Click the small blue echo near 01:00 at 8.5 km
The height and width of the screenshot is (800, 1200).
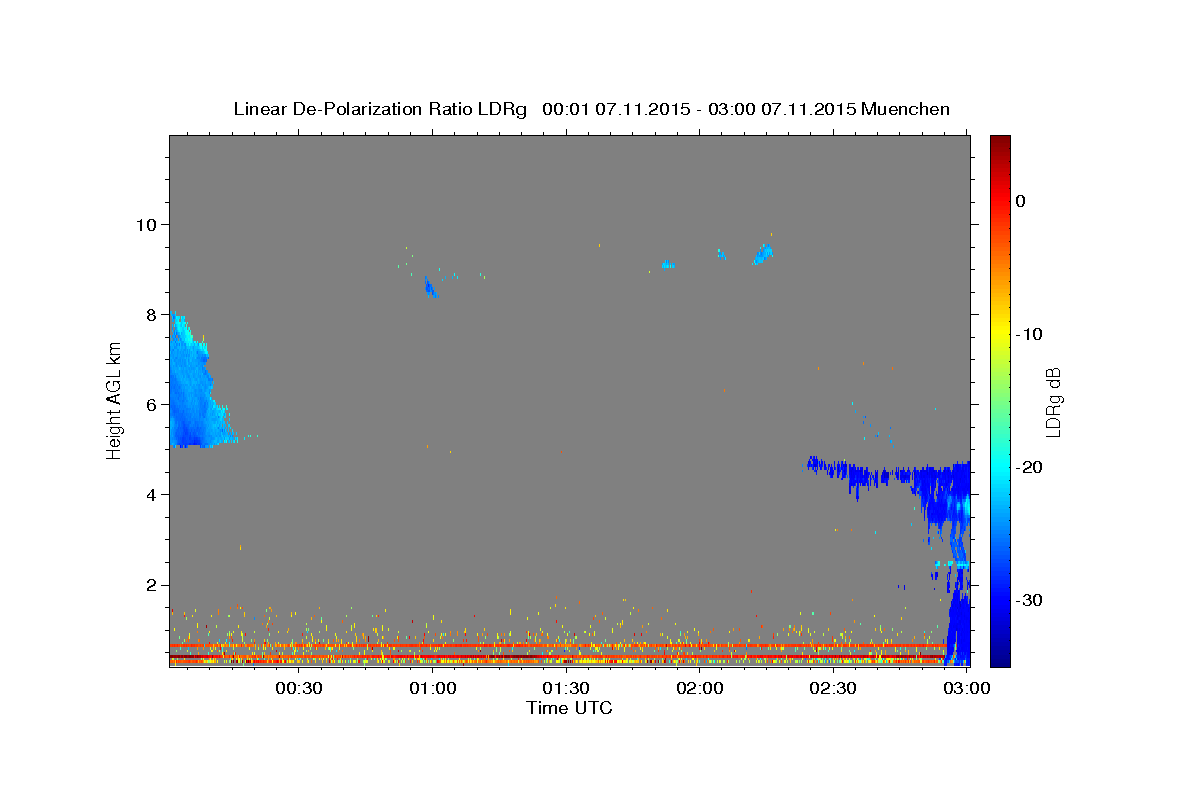431,288
